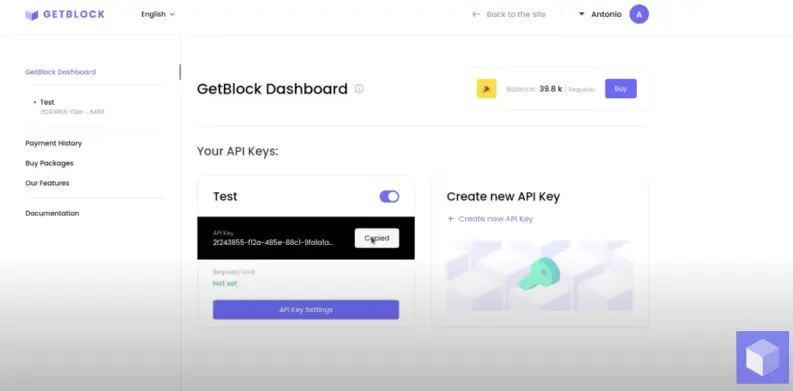Open Our Features section

[x=47, y=183]
